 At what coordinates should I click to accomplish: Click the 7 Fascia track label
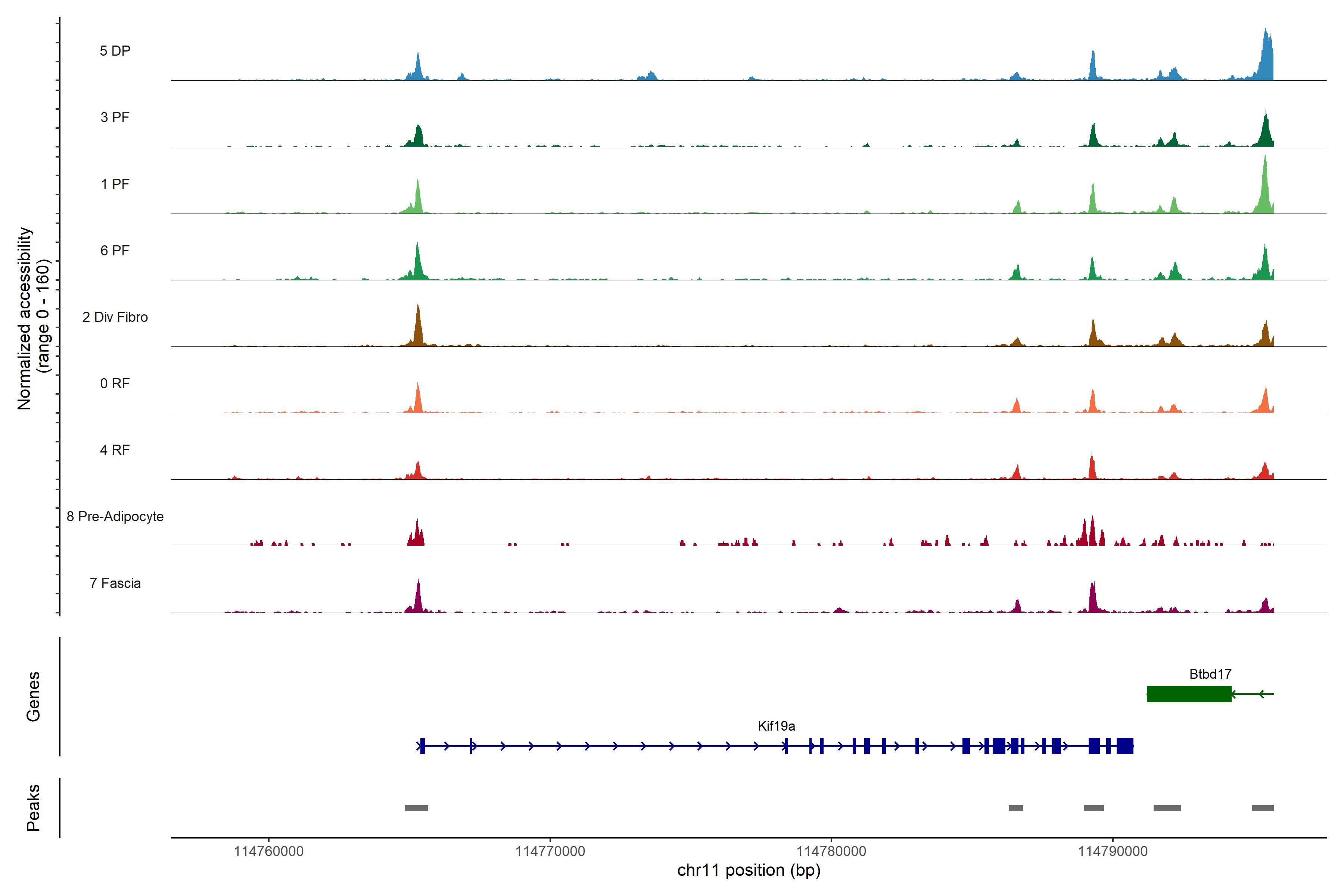coord(115,583)
